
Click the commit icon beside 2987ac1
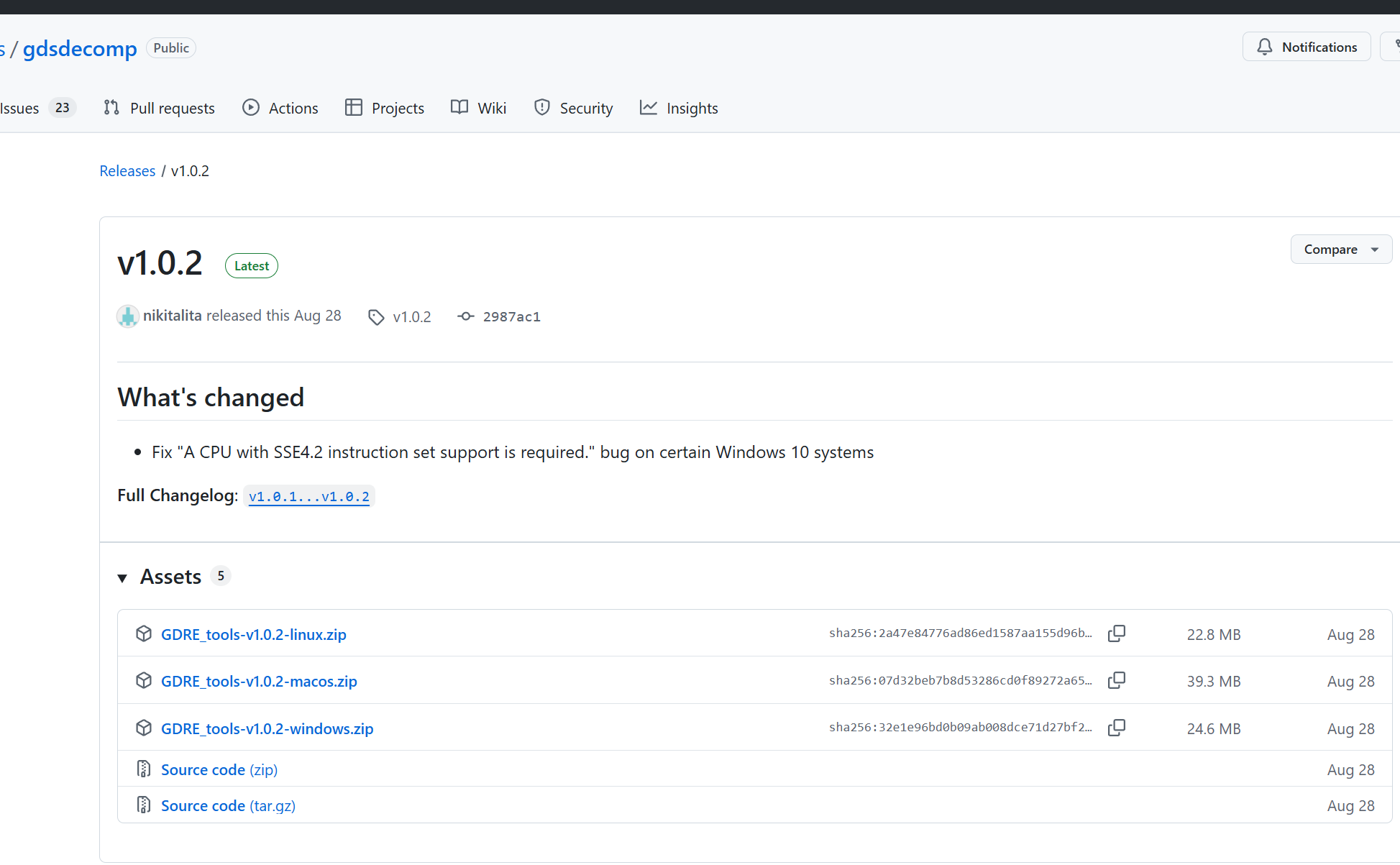(x=466, y=316)
